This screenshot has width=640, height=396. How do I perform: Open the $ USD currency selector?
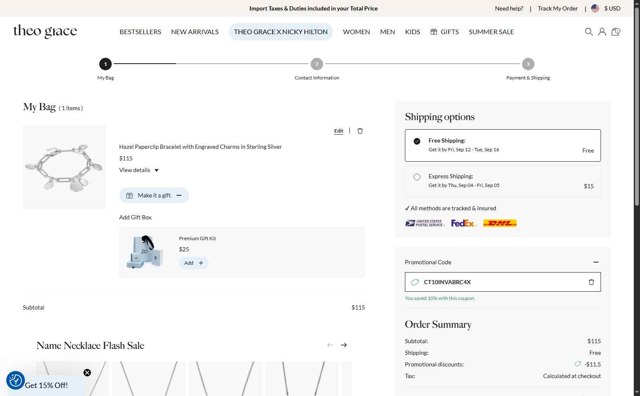coord(612,8)
